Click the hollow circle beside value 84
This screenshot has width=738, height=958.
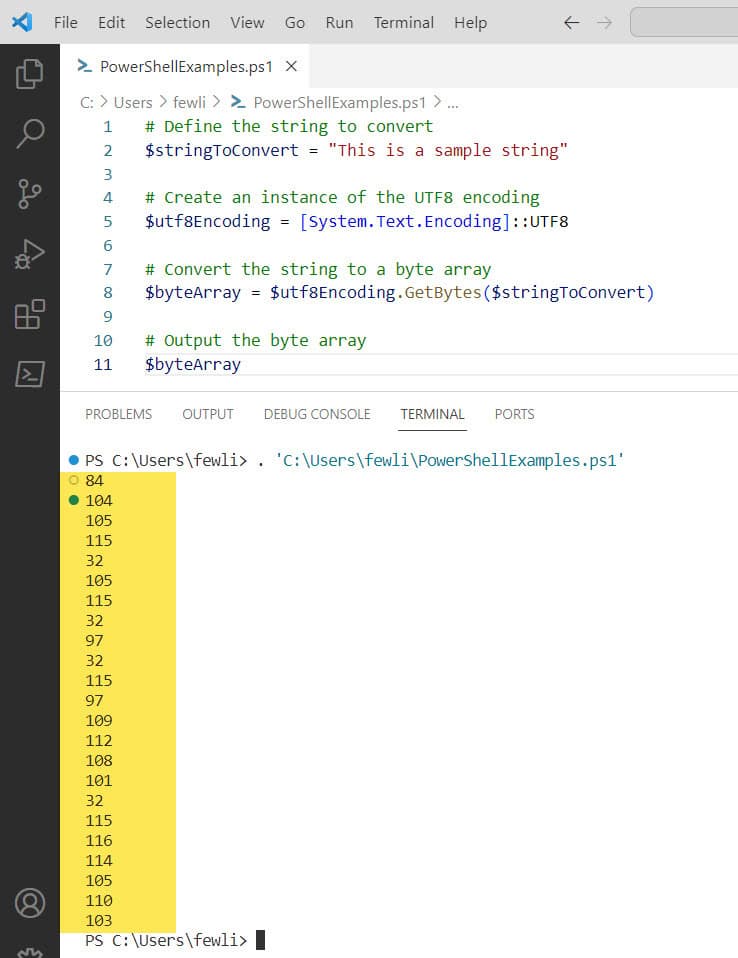tap(74, 480)
